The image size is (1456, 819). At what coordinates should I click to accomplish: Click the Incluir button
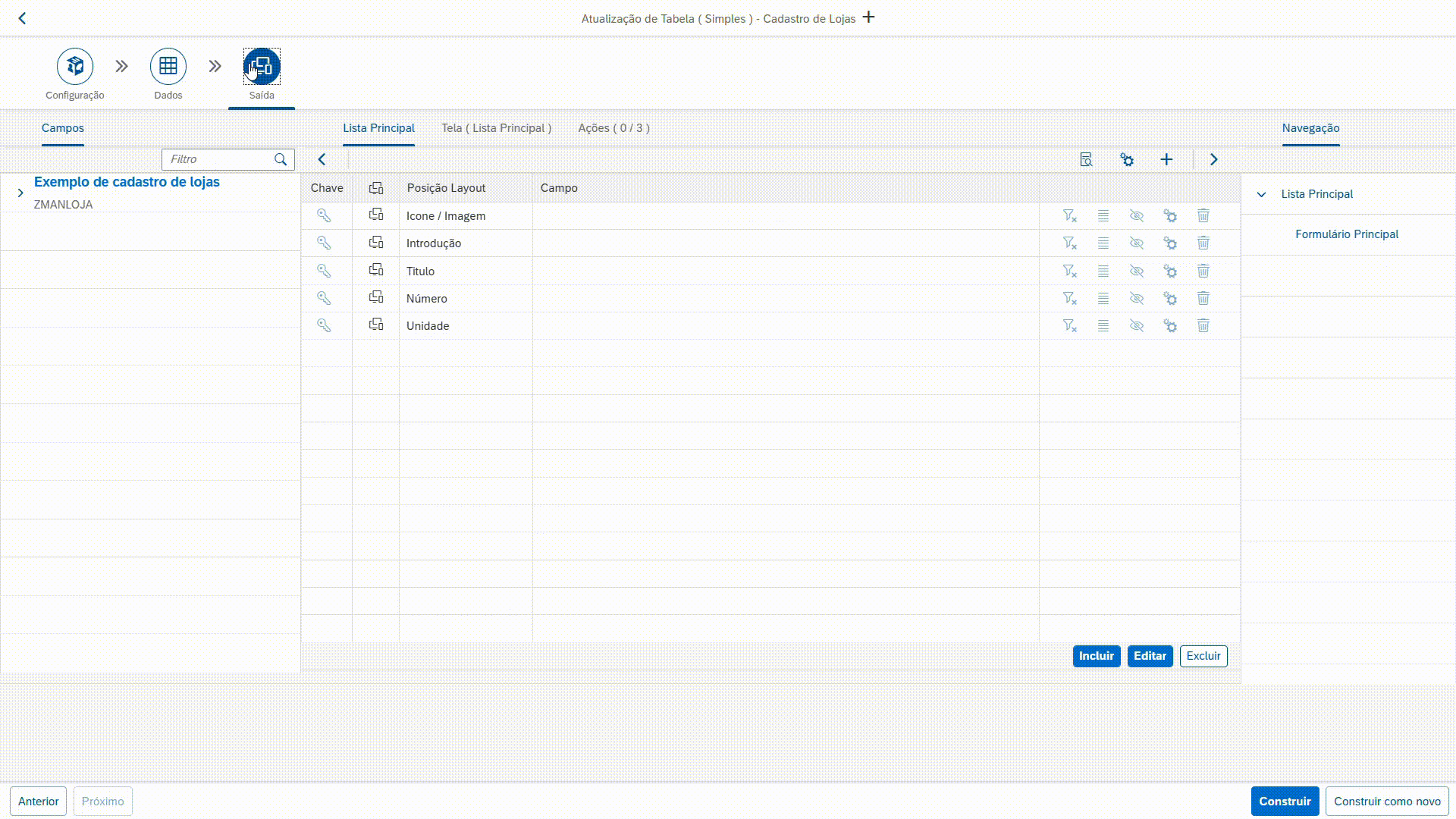click(x=1096, y=656)
